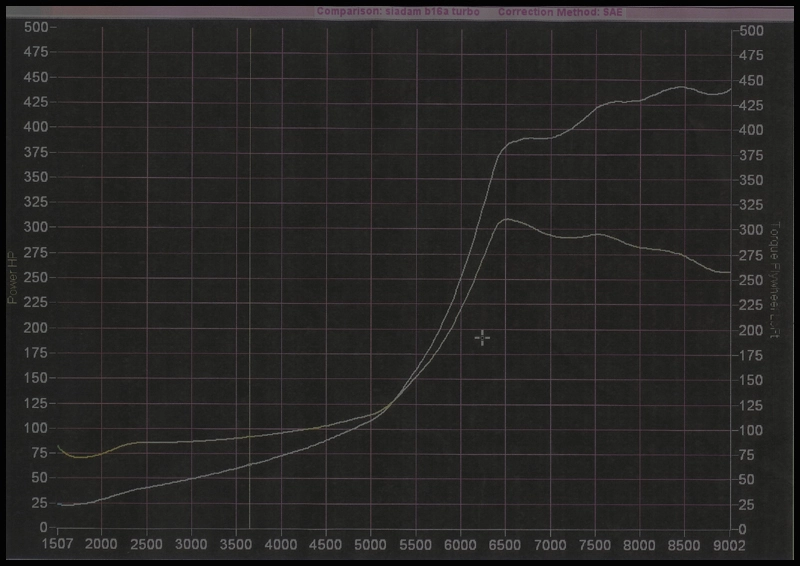Select 100 on the Power HP axis
800x566 pixels.
(36, 428)
